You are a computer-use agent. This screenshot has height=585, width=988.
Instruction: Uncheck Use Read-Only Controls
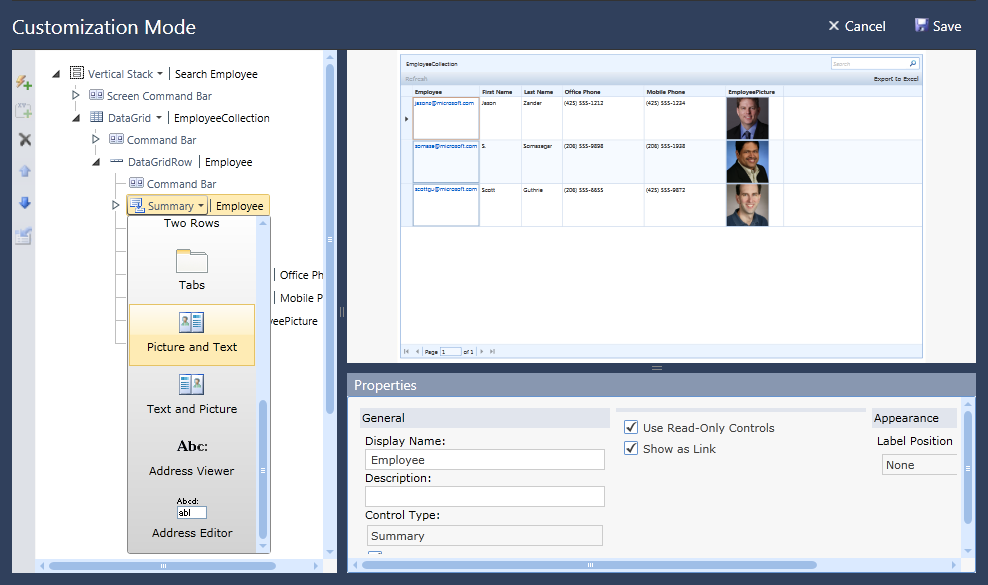coord(631,427)
